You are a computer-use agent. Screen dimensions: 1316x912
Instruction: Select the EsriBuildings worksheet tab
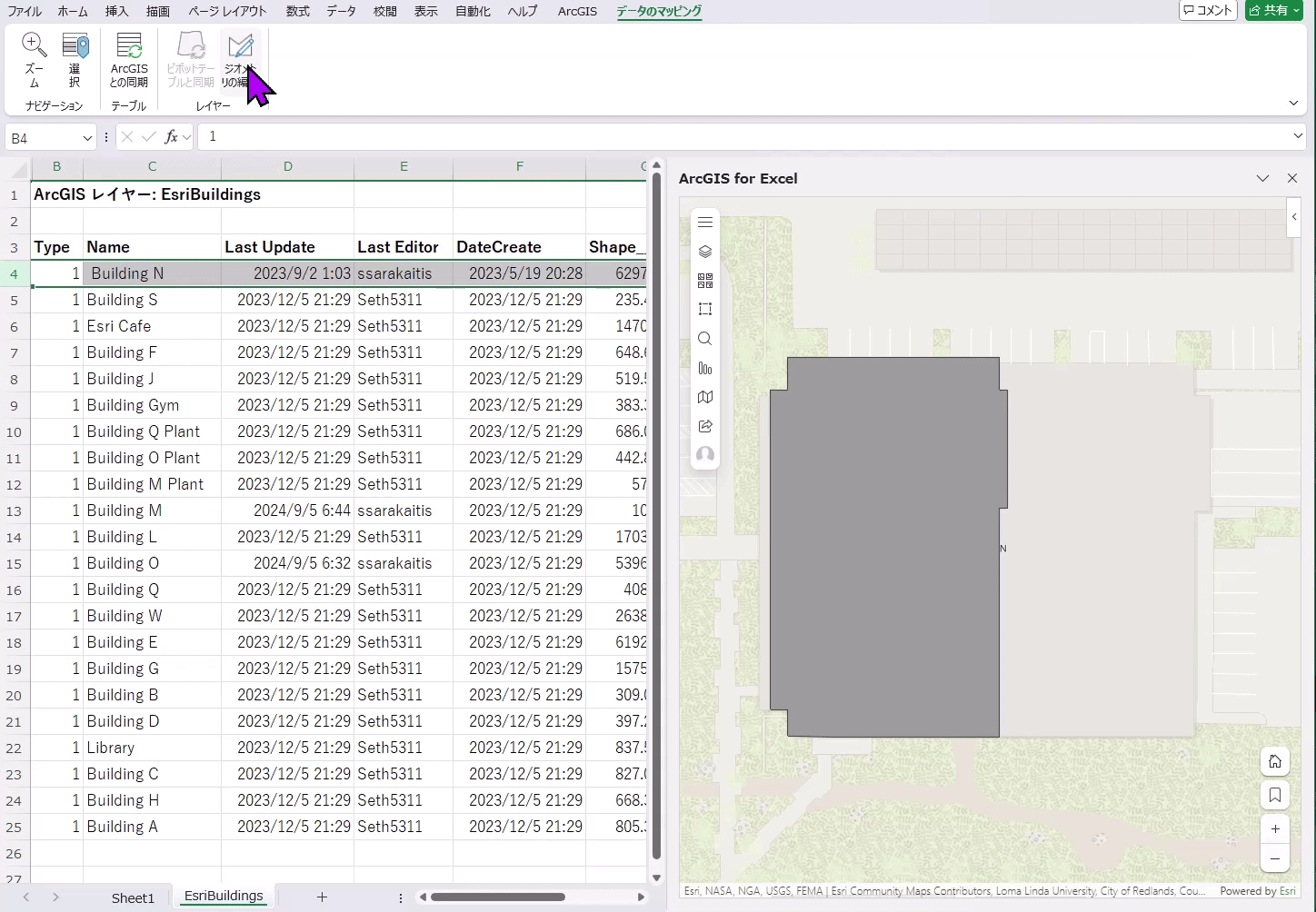pyautogui.click(x=224, y=896)
